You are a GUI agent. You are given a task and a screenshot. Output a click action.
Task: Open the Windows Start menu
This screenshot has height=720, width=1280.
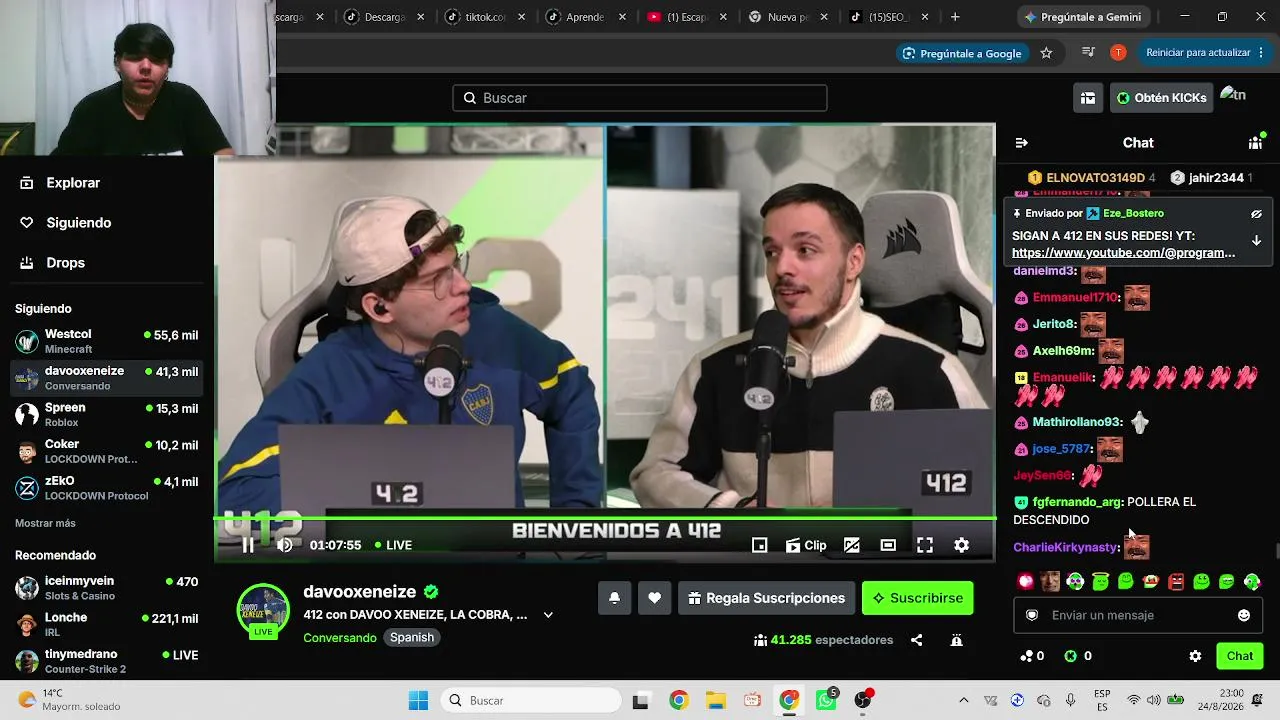[418, 701]
